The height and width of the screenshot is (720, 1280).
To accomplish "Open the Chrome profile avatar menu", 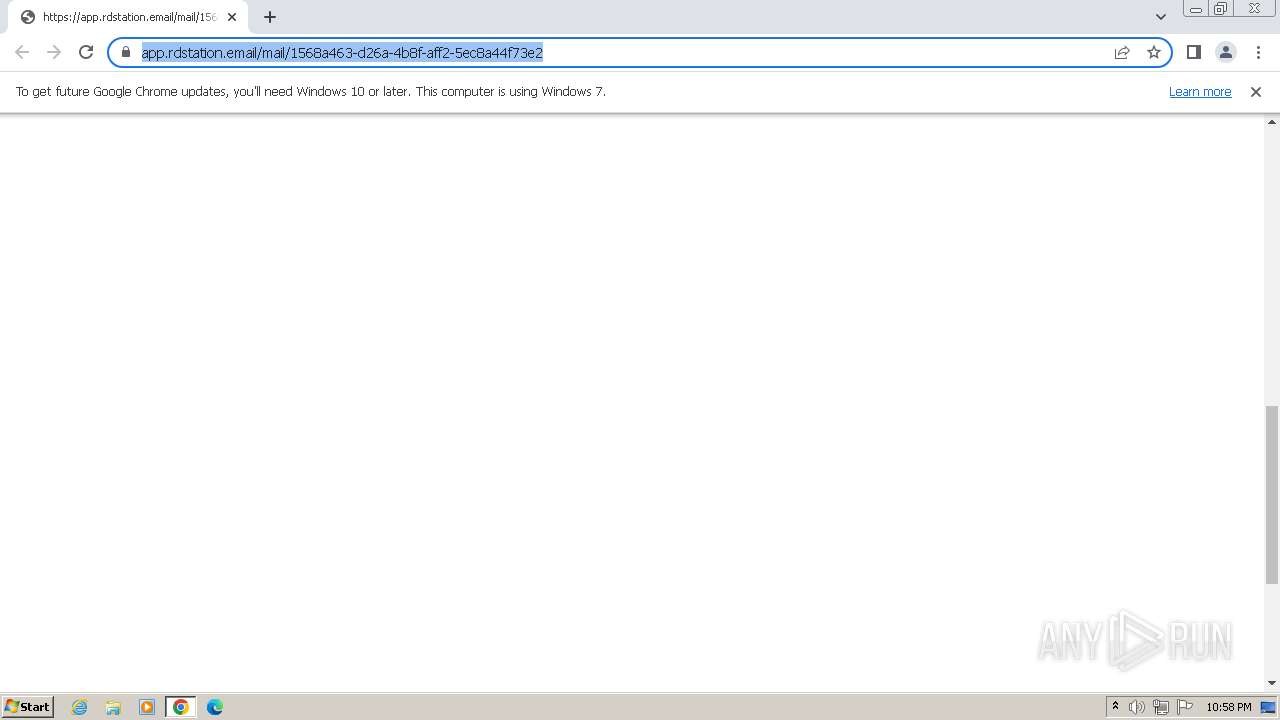I will pyautogui.click(x=1226, y=52).
